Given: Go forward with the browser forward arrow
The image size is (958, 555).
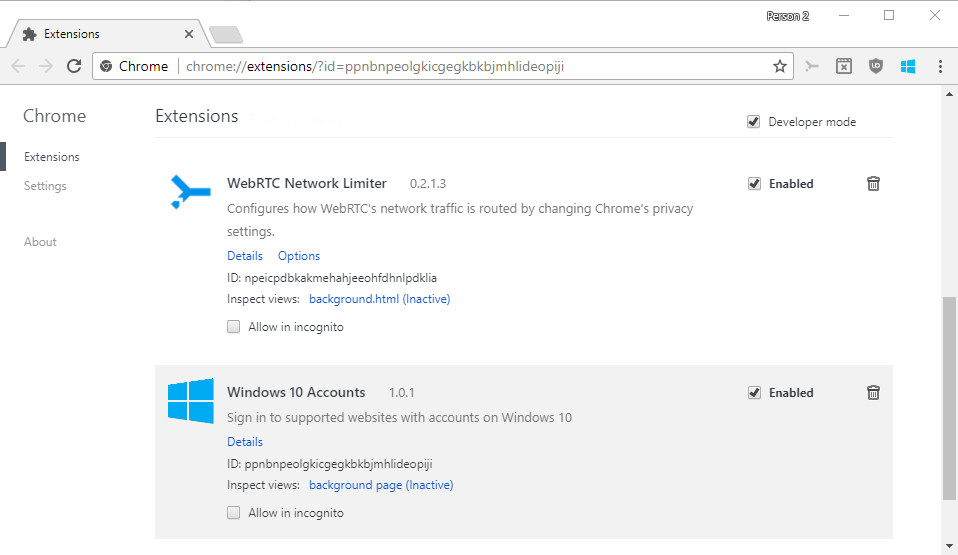Looking at the screenshot, I should (x=46, y=66).
